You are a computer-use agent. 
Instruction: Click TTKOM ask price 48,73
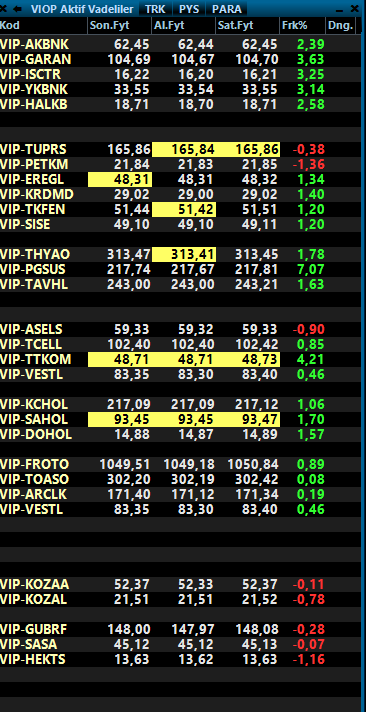248,359
